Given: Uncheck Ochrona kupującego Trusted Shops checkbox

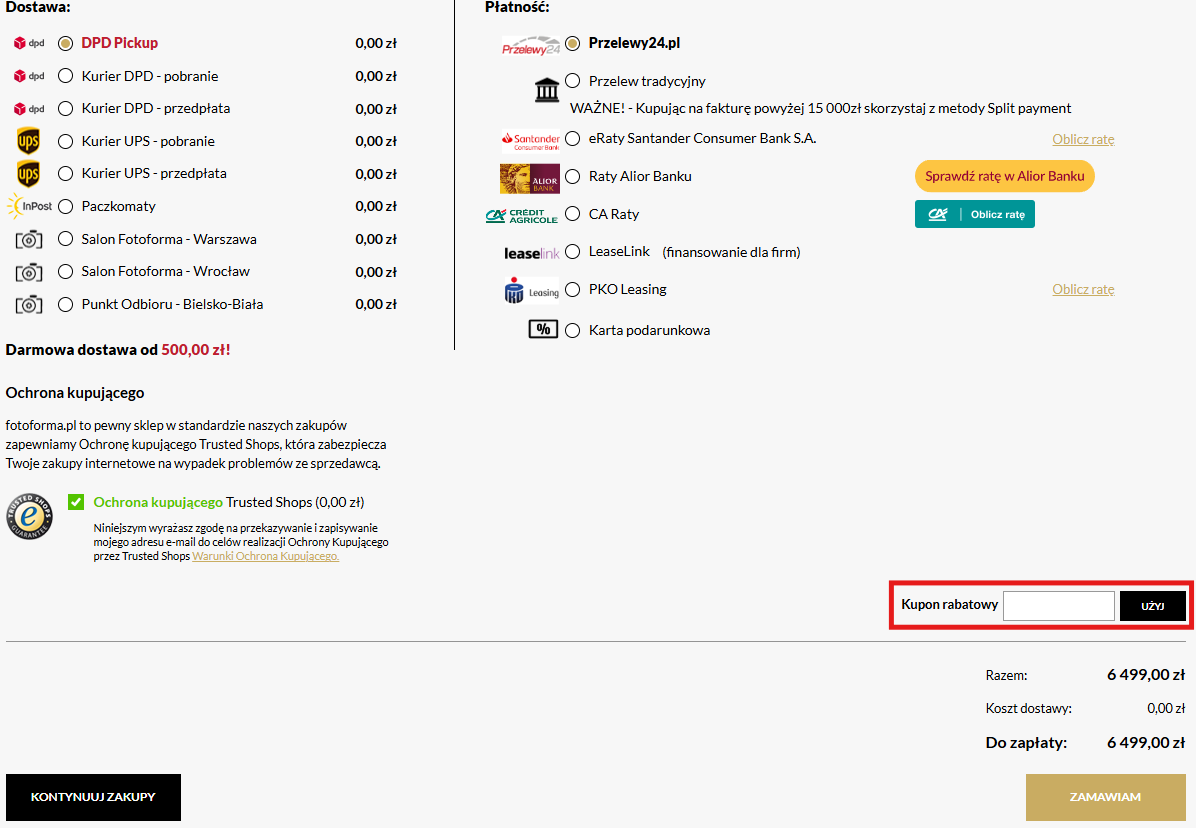Looking at the screenshot, I should pyautogui.click(x=76, y=502).
